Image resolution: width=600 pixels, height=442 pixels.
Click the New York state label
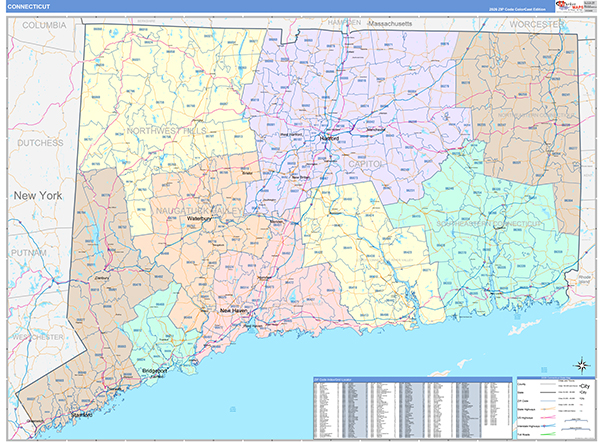point(38,196)
